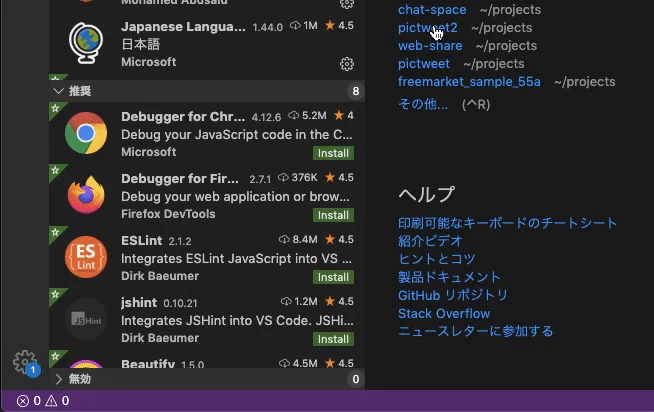Open recent project web-share
Viewport: 654px width, 412px height.
coord(430,45)
